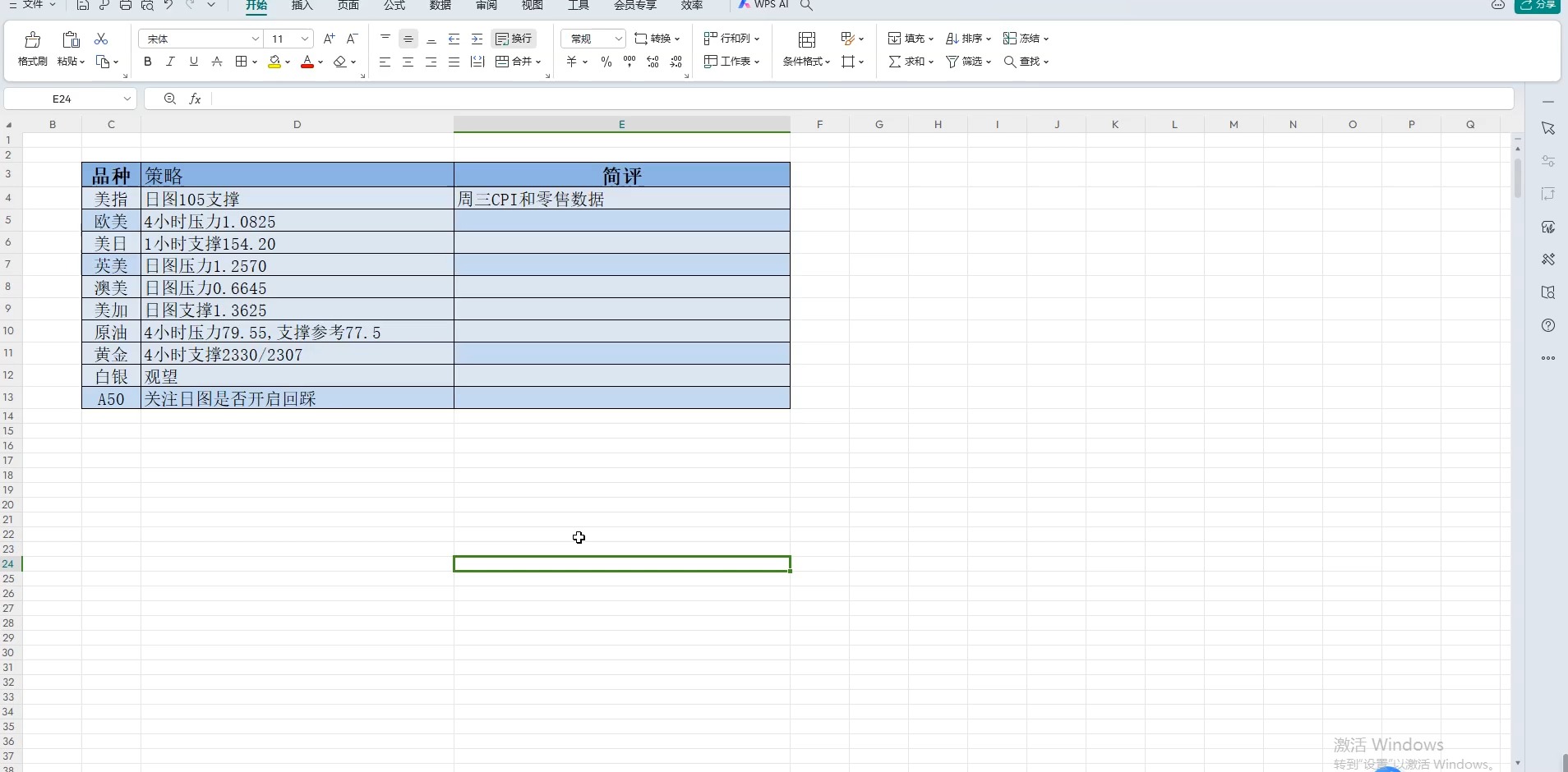Expand the merge cells (合并) dropdown
Screen dimensions: 1568x772
[539, 62]
